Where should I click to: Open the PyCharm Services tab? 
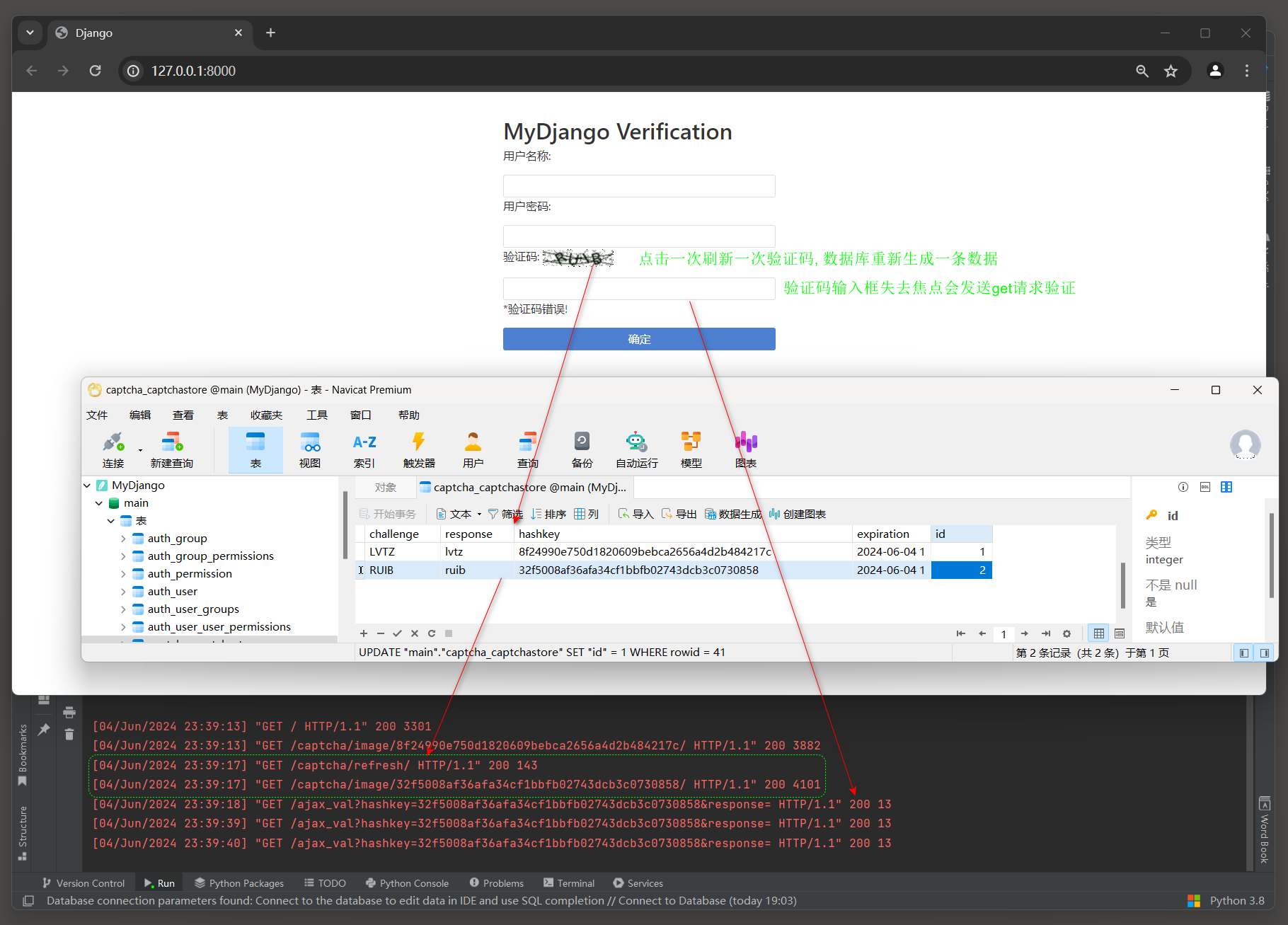coord(638,883)
